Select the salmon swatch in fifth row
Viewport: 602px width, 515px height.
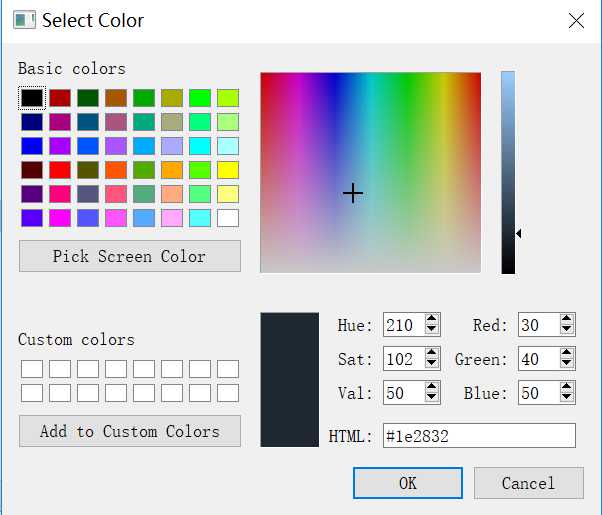pos(172,194)
